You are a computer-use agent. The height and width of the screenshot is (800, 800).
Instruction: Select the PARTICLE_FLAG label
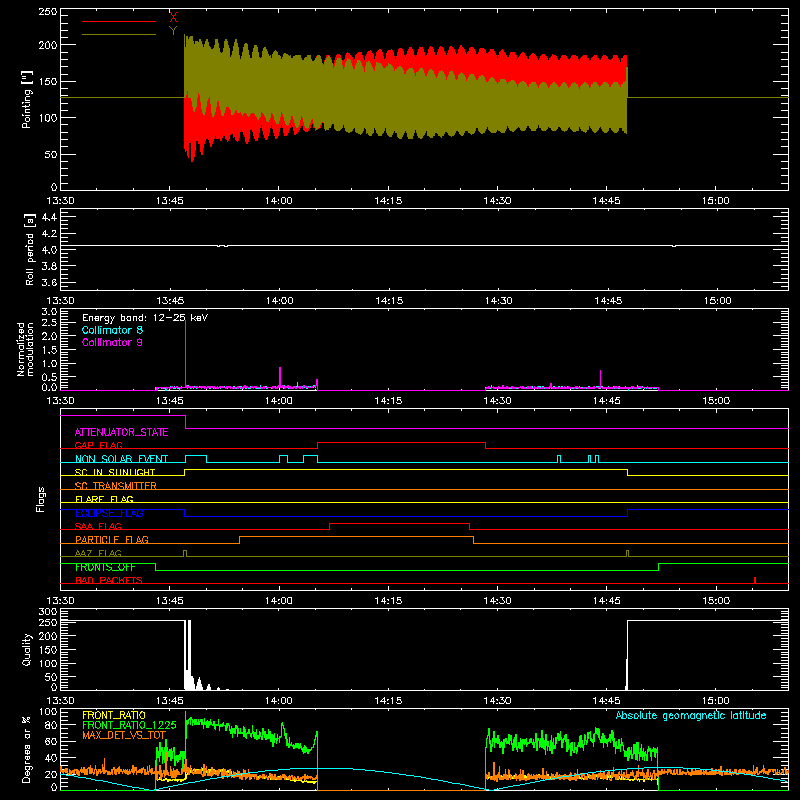pyautogui.click(x=112, y=539)
